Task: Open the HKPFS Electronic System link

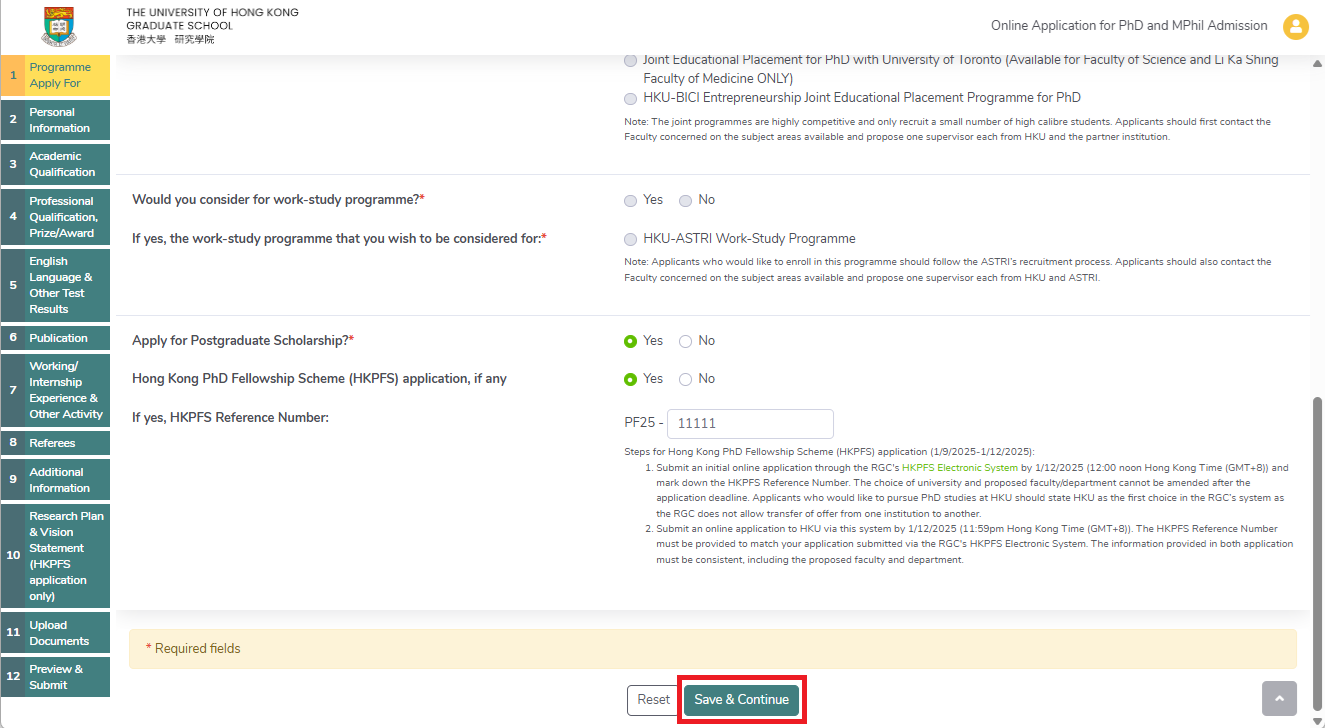Action: click(x=959, y=468)
